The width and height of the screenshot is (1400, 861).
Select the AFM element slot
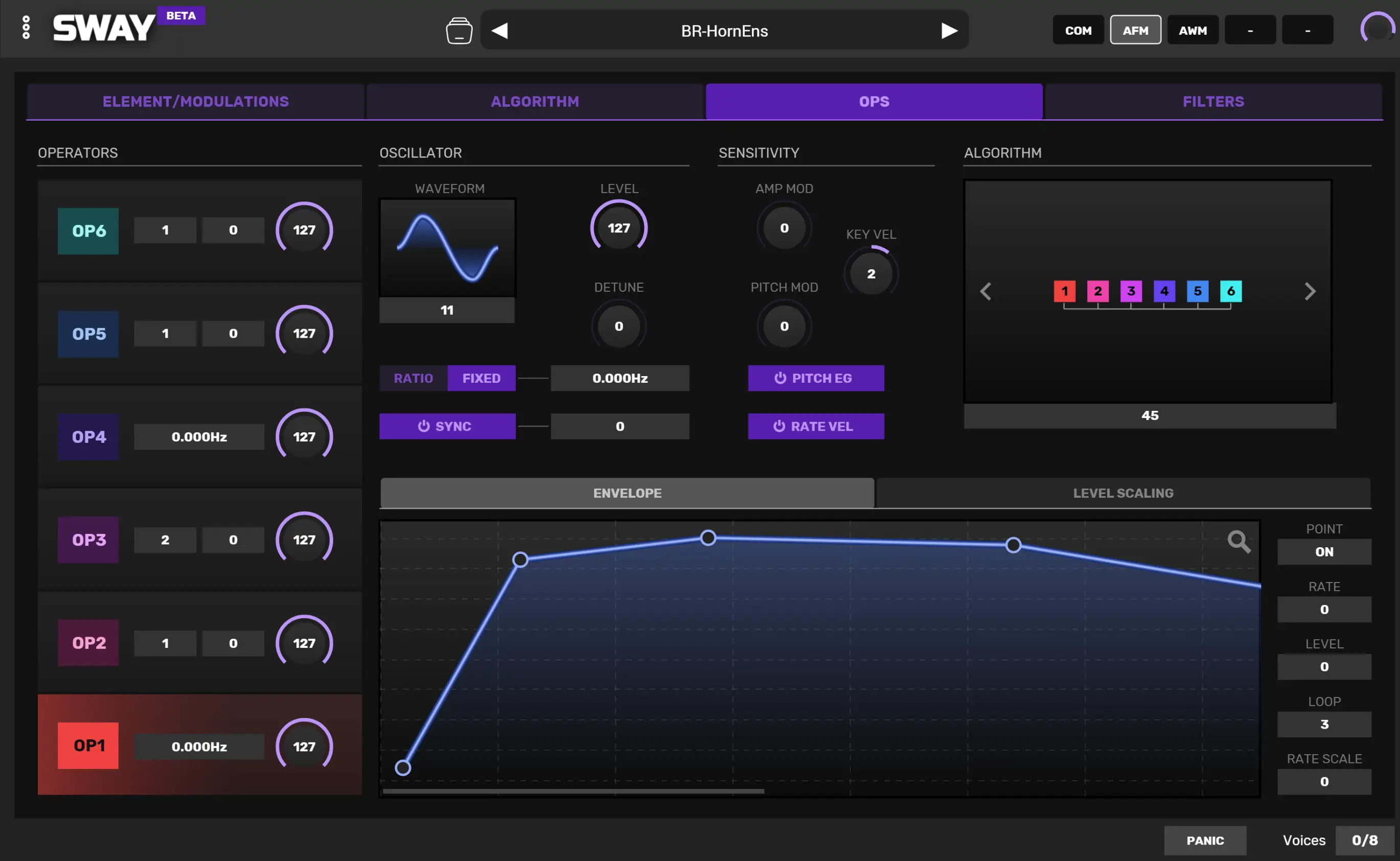pos(1135,30)
